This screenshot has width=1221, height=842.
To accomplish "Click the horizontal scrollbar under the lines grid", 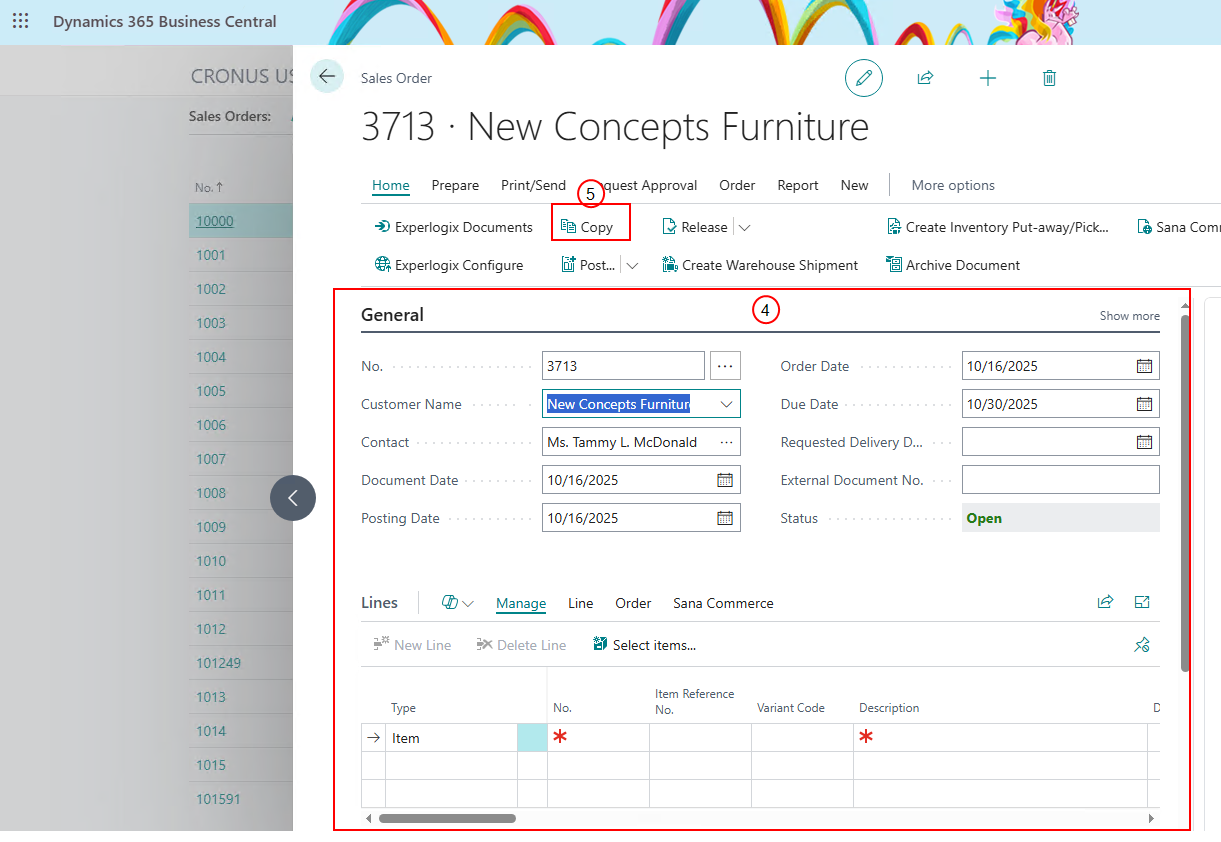I will [x=447, y=818].
